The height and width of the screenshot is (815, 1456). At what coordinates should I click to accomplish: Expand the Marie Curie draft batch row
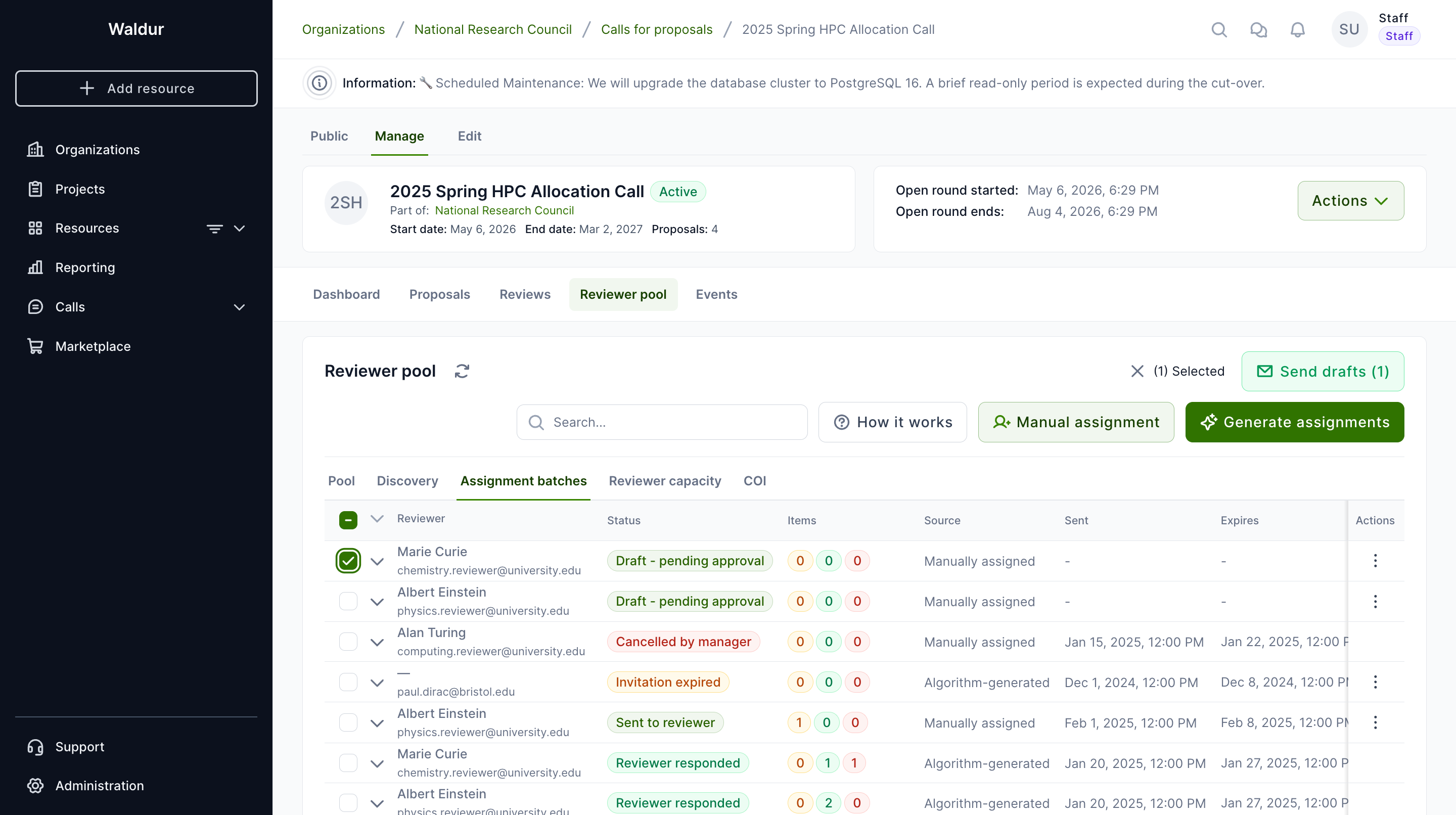pos(377,561)
